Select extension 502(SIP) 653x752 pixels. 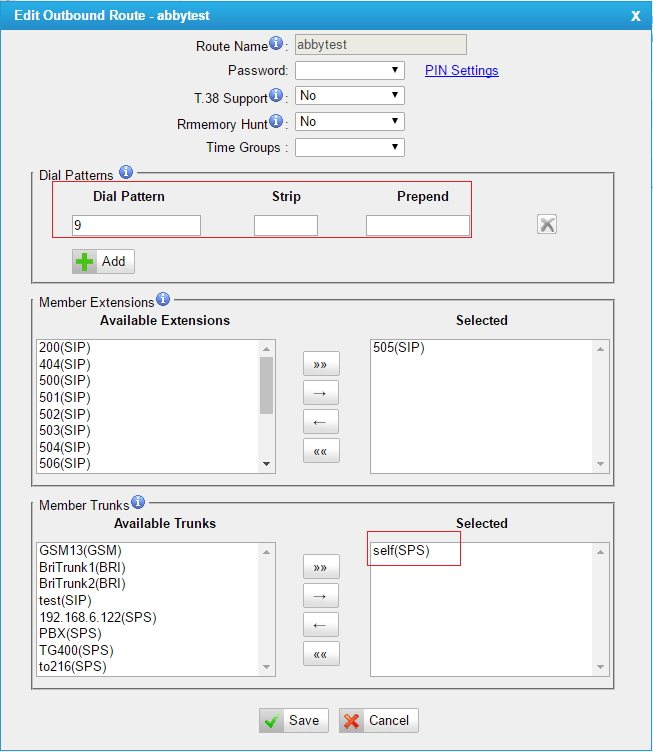click(65, 414)
